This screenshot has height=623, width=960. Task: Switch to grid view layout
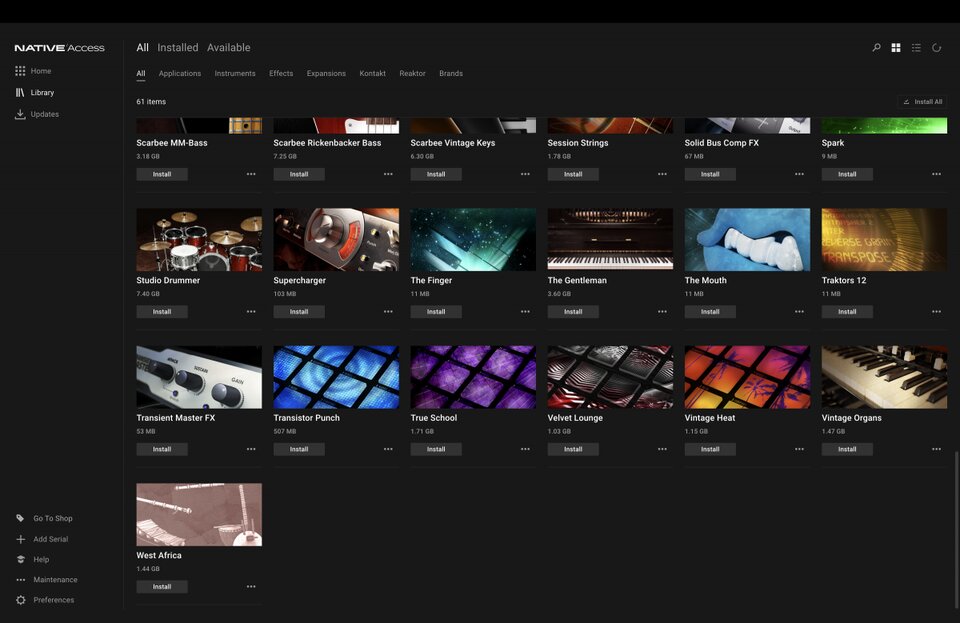pyautogui.click(x=895, y=47)
